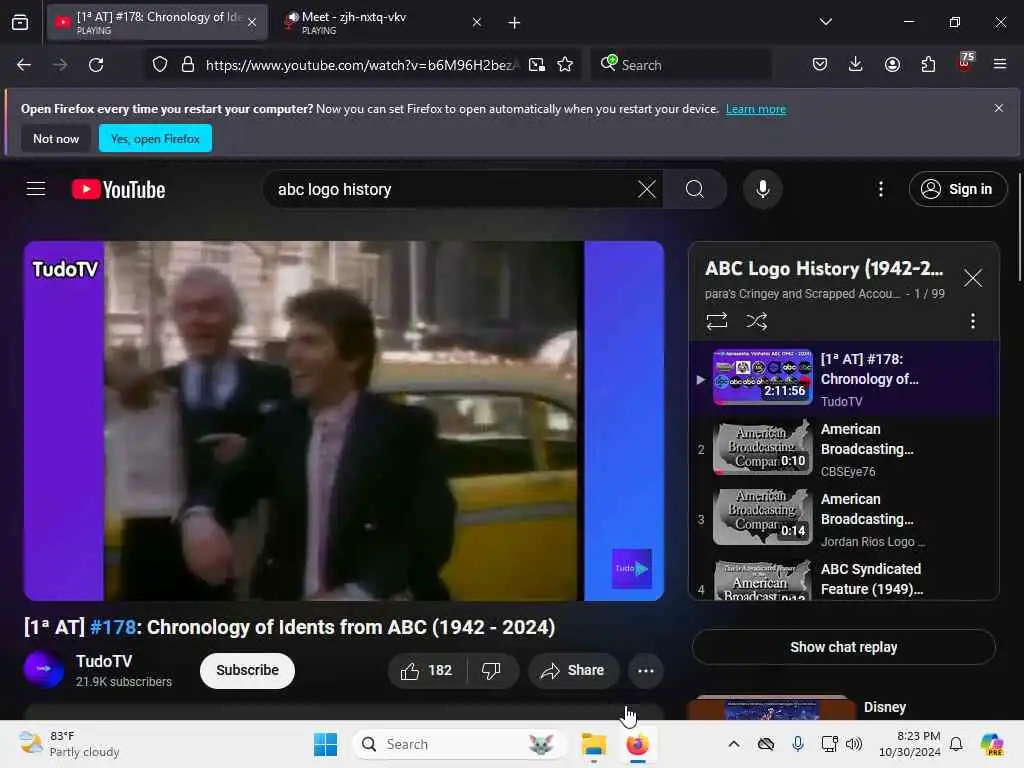This screenshot has width=1024, height=768.
Task: Open Firefox View recent browsing icon
Action: [20, 22]
